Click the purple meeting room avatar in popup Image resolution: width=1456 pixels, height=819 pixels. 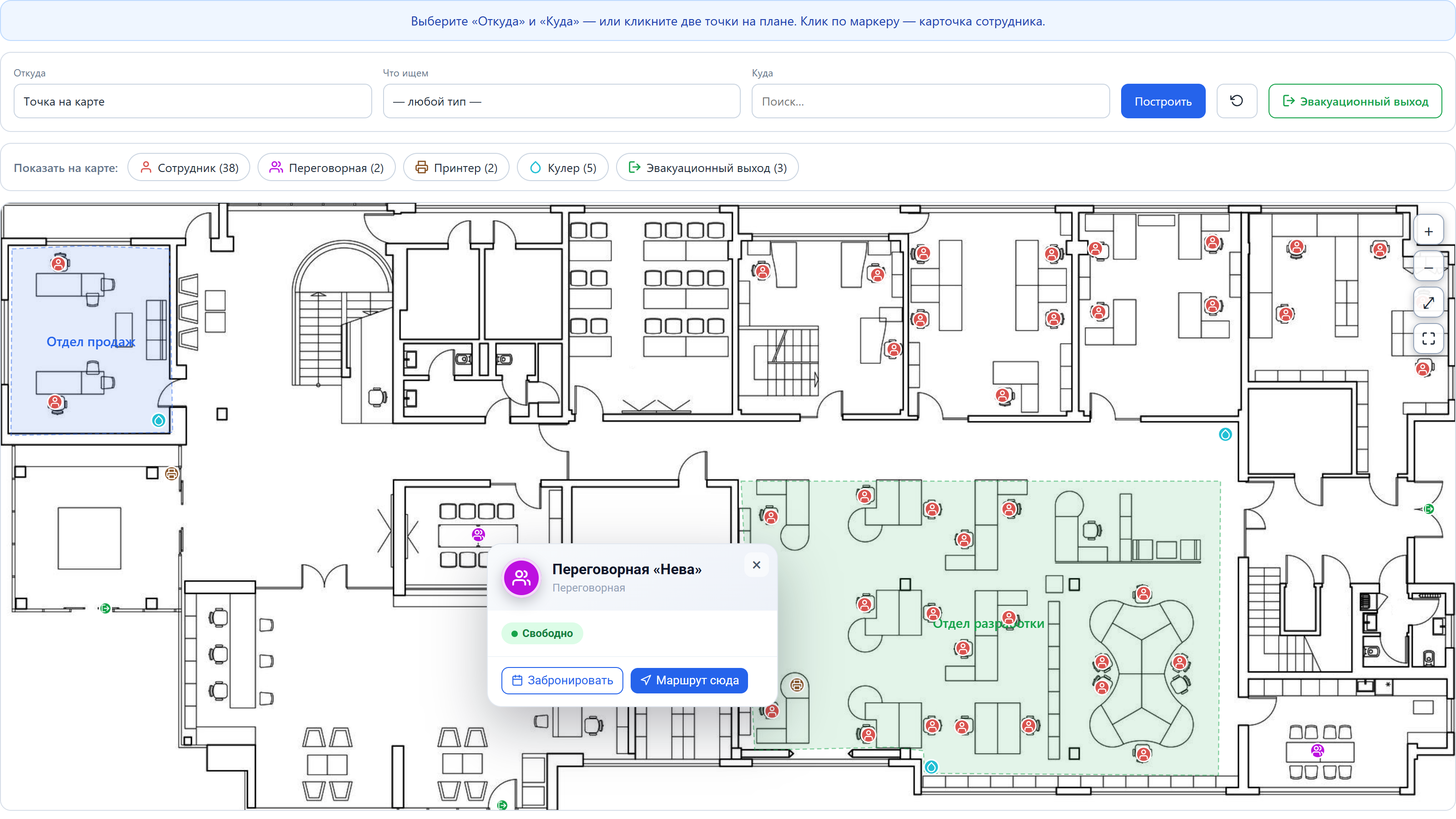coord(521,578)
